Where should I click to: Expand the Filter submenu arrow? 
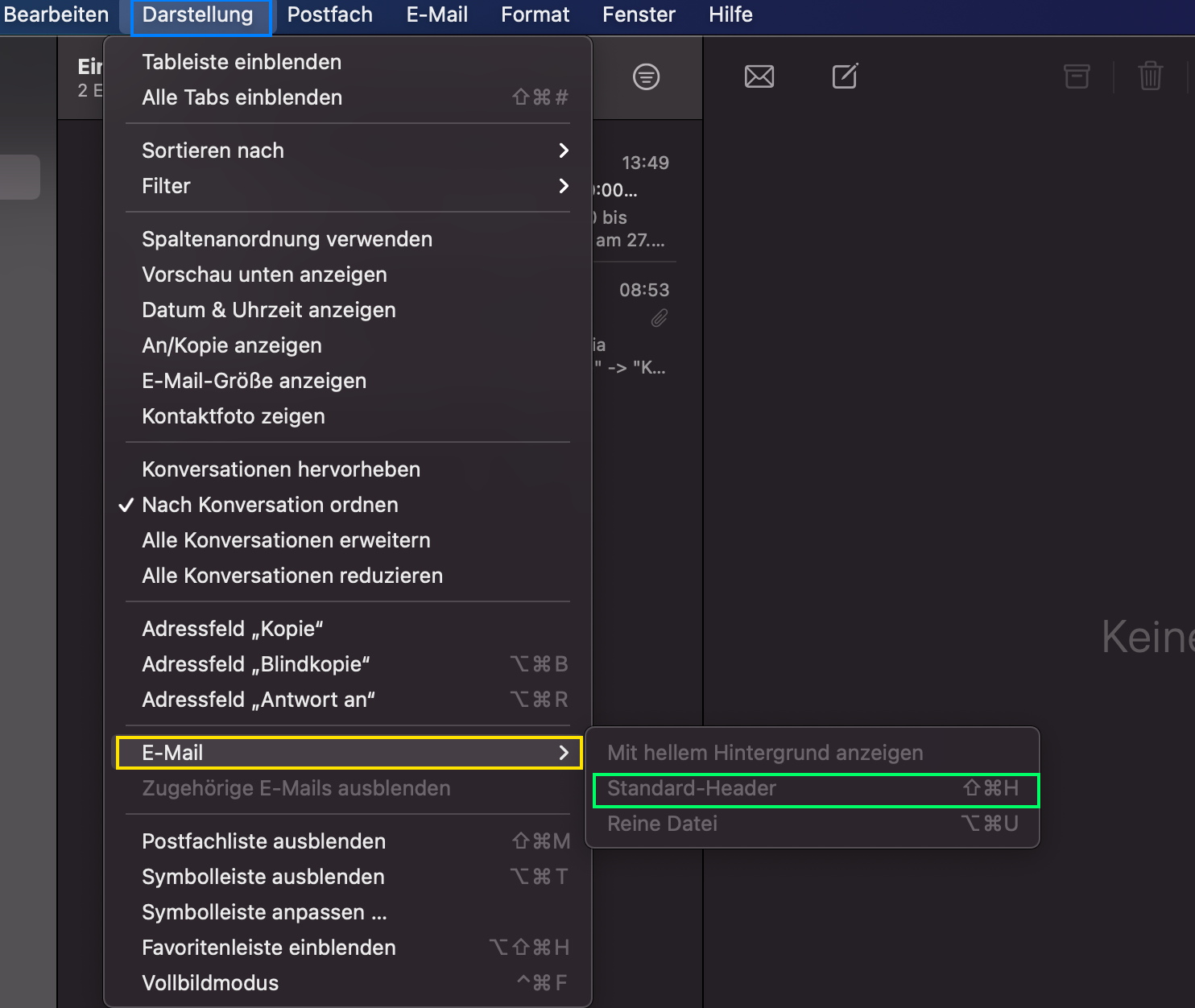click(564, 186)
